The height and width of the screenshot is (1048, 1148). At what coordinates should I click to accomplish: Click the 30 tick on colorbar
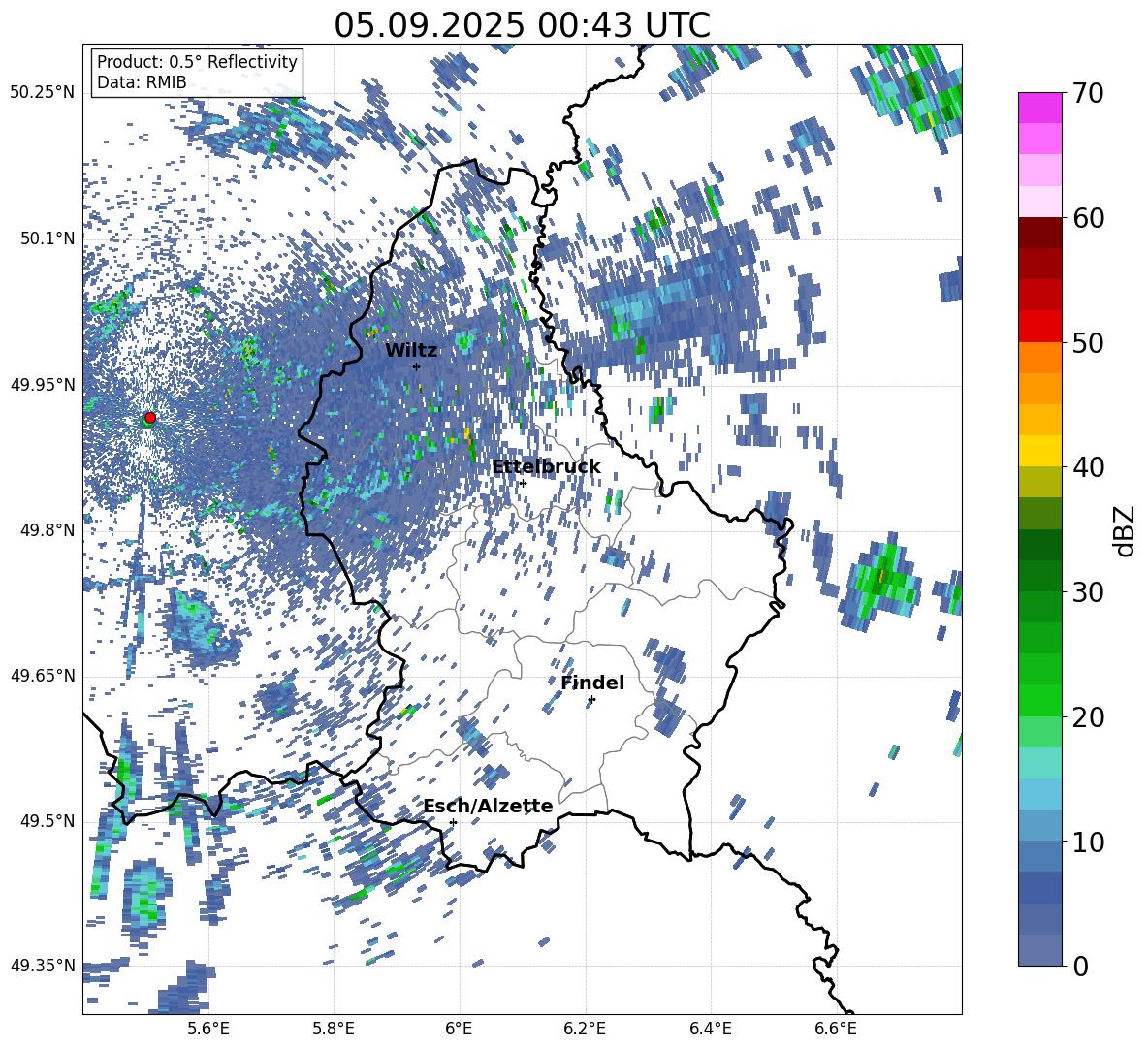pyautogui.click(x=1088, y=592)
